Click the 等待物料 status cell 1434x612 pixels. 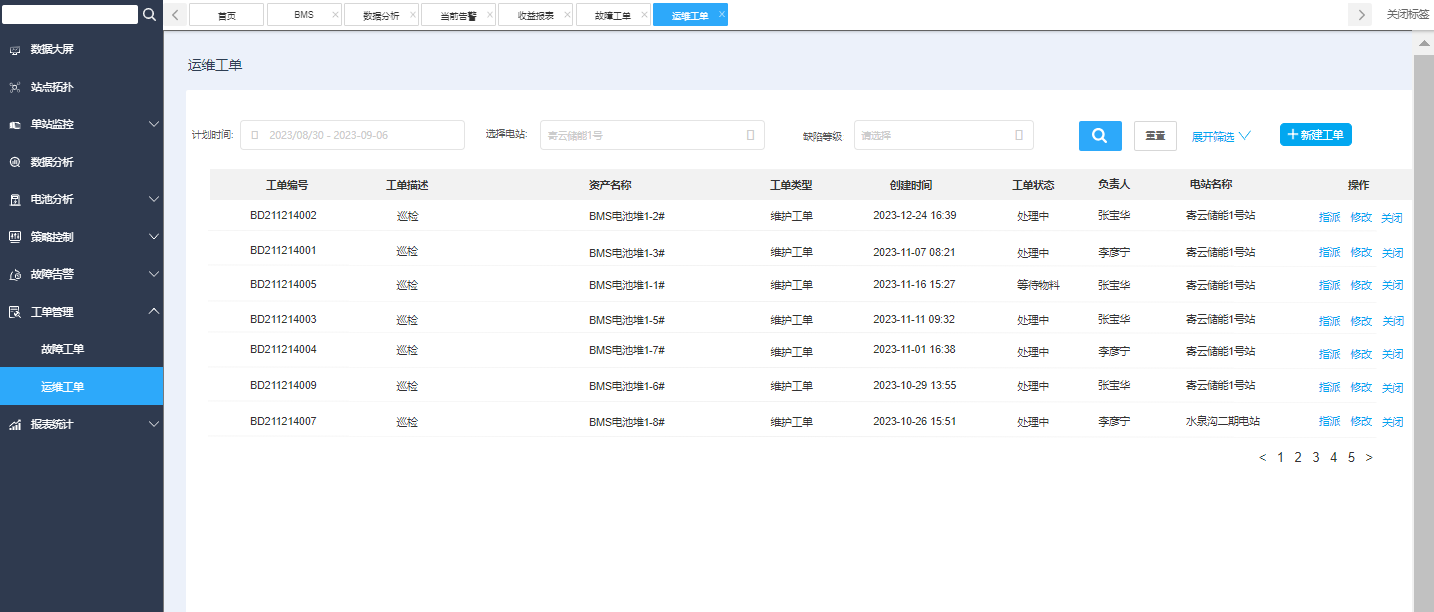1038,285
